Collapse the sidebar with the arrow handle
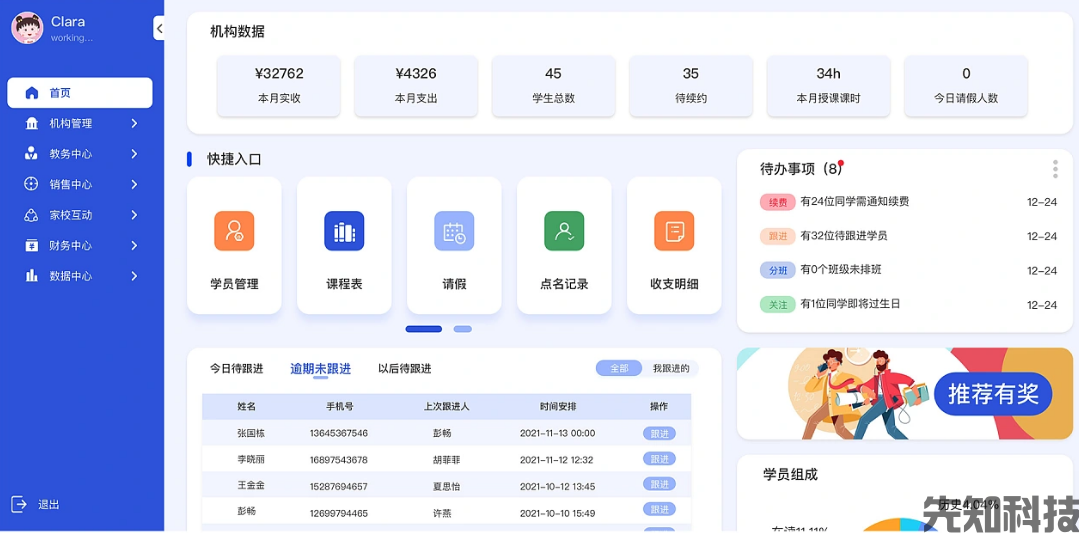The image size is (1079, 533). (x=159, y=28)
